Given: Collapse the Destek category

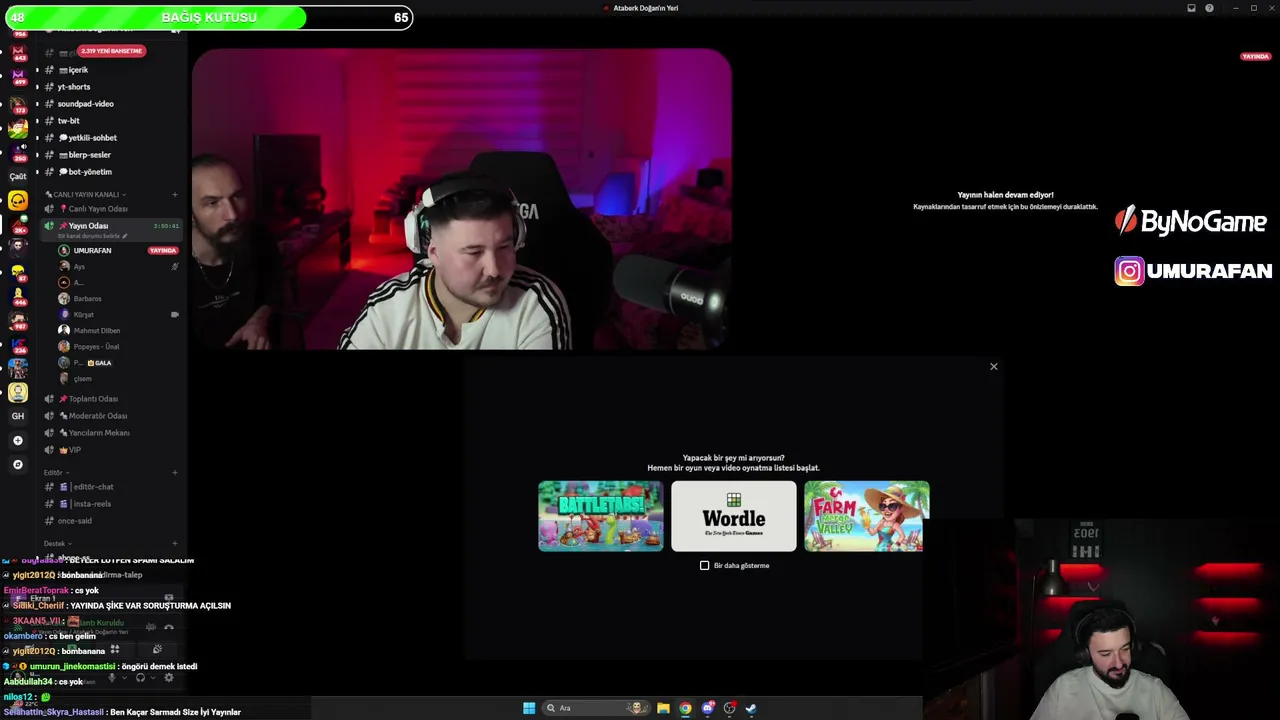Looking at the screenshot, I should point(57,543).
